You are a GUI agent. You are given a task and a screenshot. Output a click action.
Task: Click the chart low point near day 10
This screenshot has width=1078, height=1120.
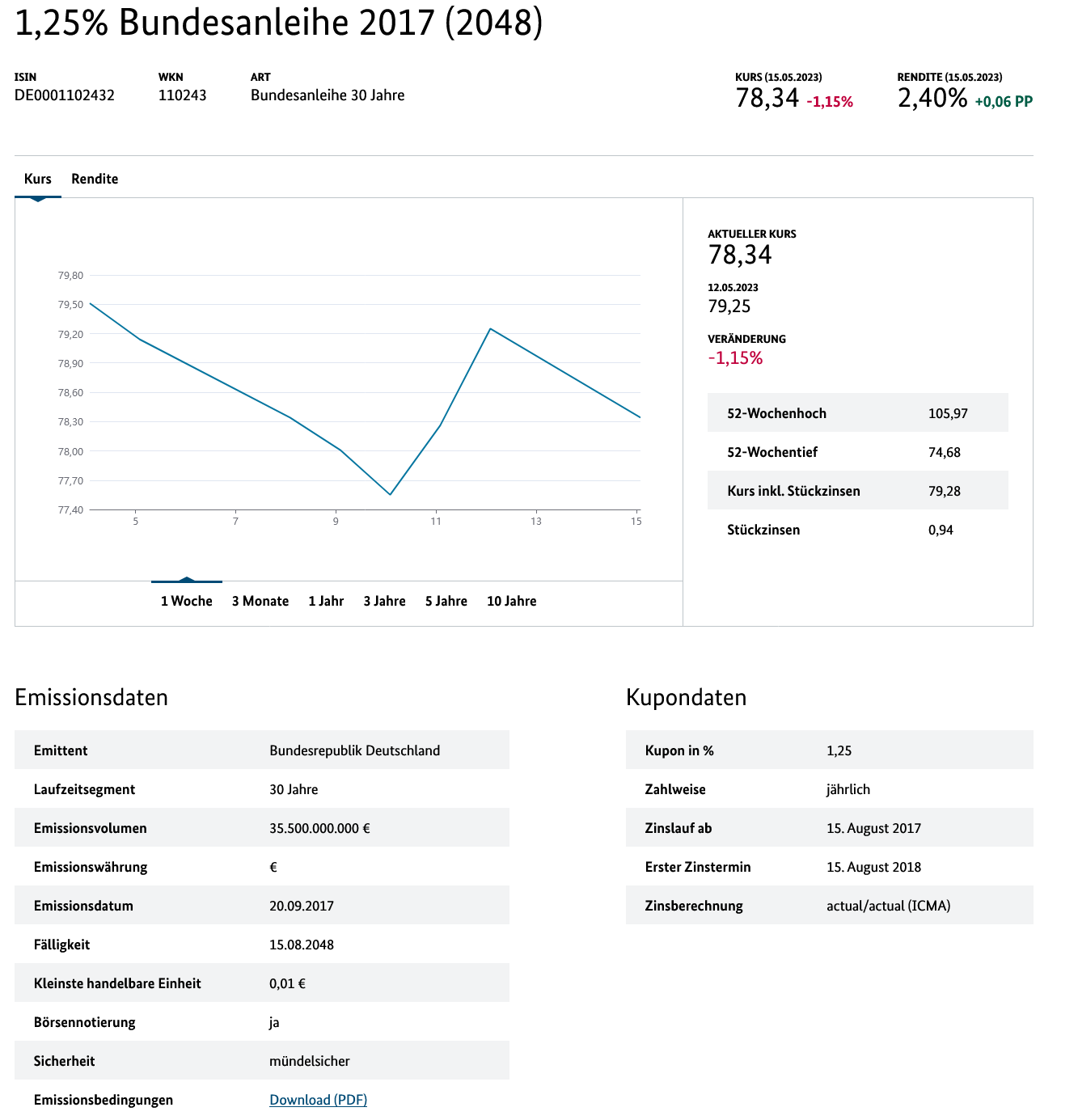coord(391,494)
